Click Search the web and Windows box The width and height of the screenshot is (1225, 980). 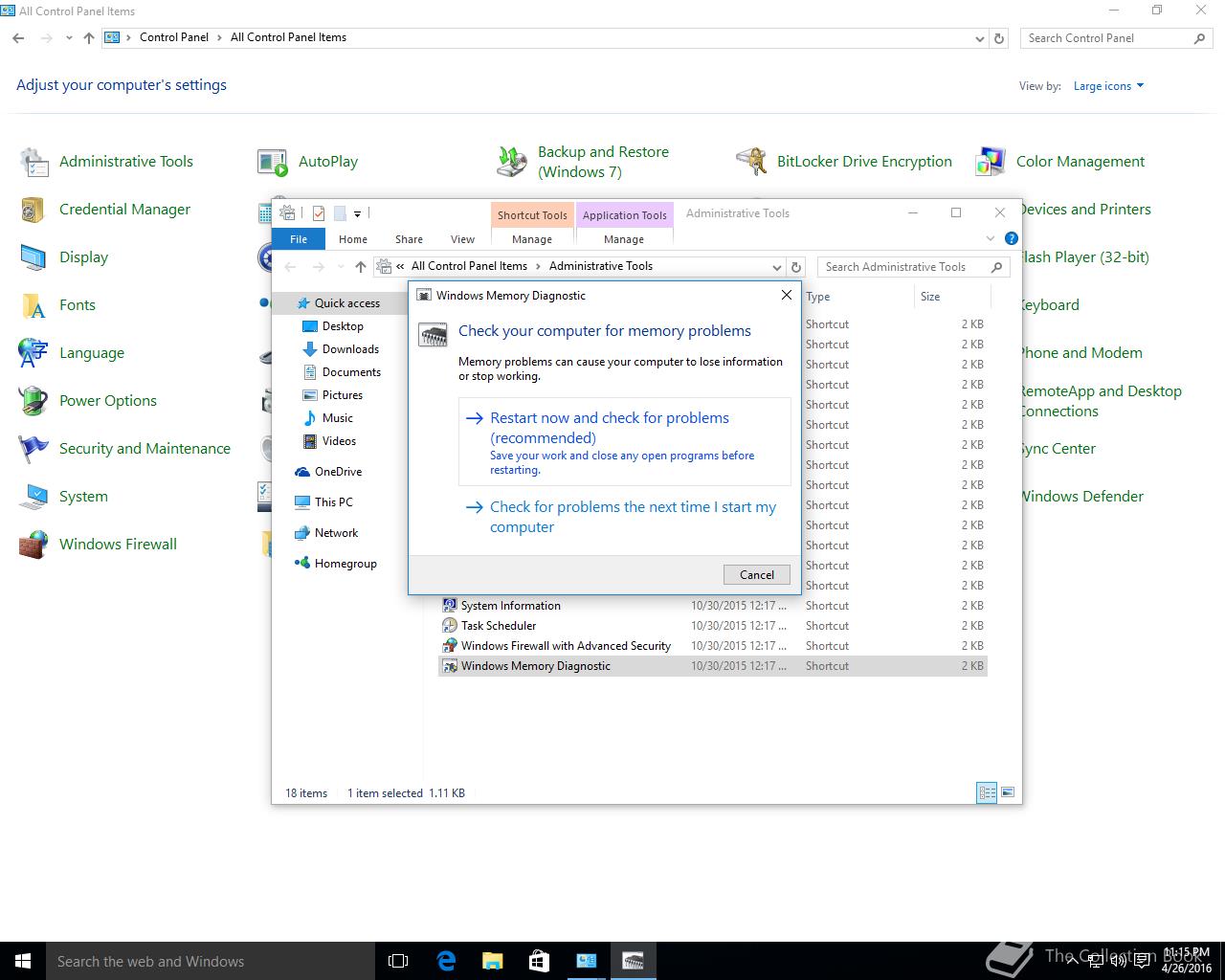tap(211, 961)
